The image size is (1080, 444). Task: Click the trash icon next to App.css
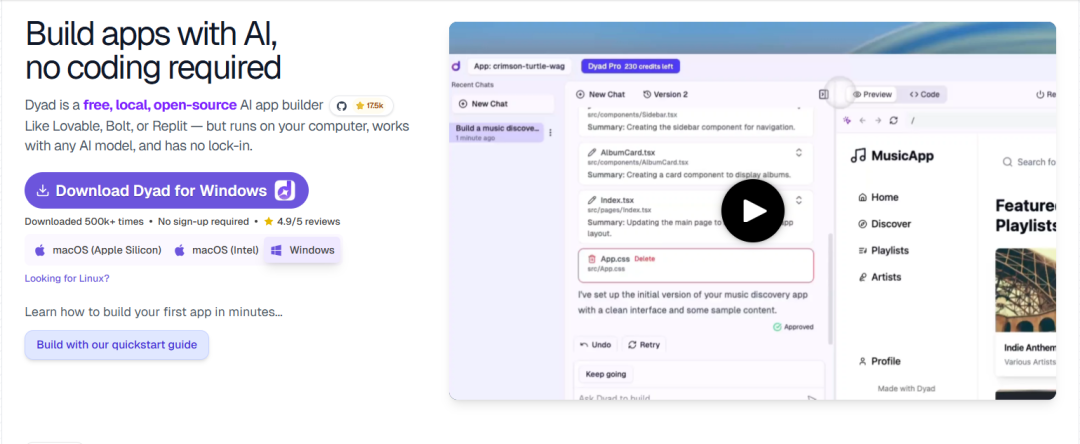click(x=592, y=259)
